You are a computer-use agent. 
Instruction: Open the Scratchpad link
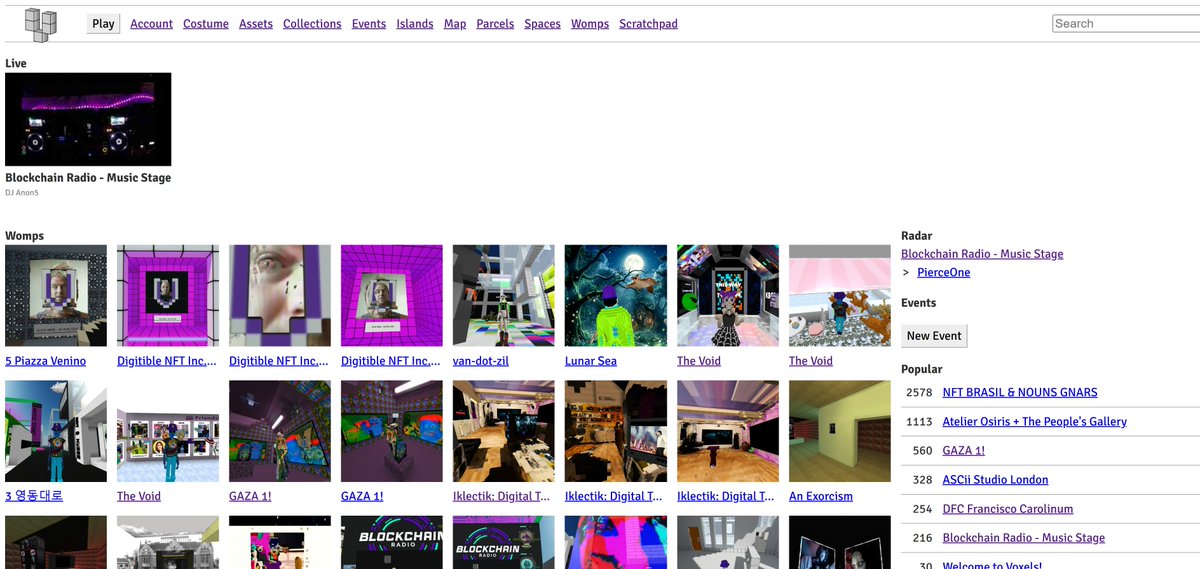click(x=648, y=24)
